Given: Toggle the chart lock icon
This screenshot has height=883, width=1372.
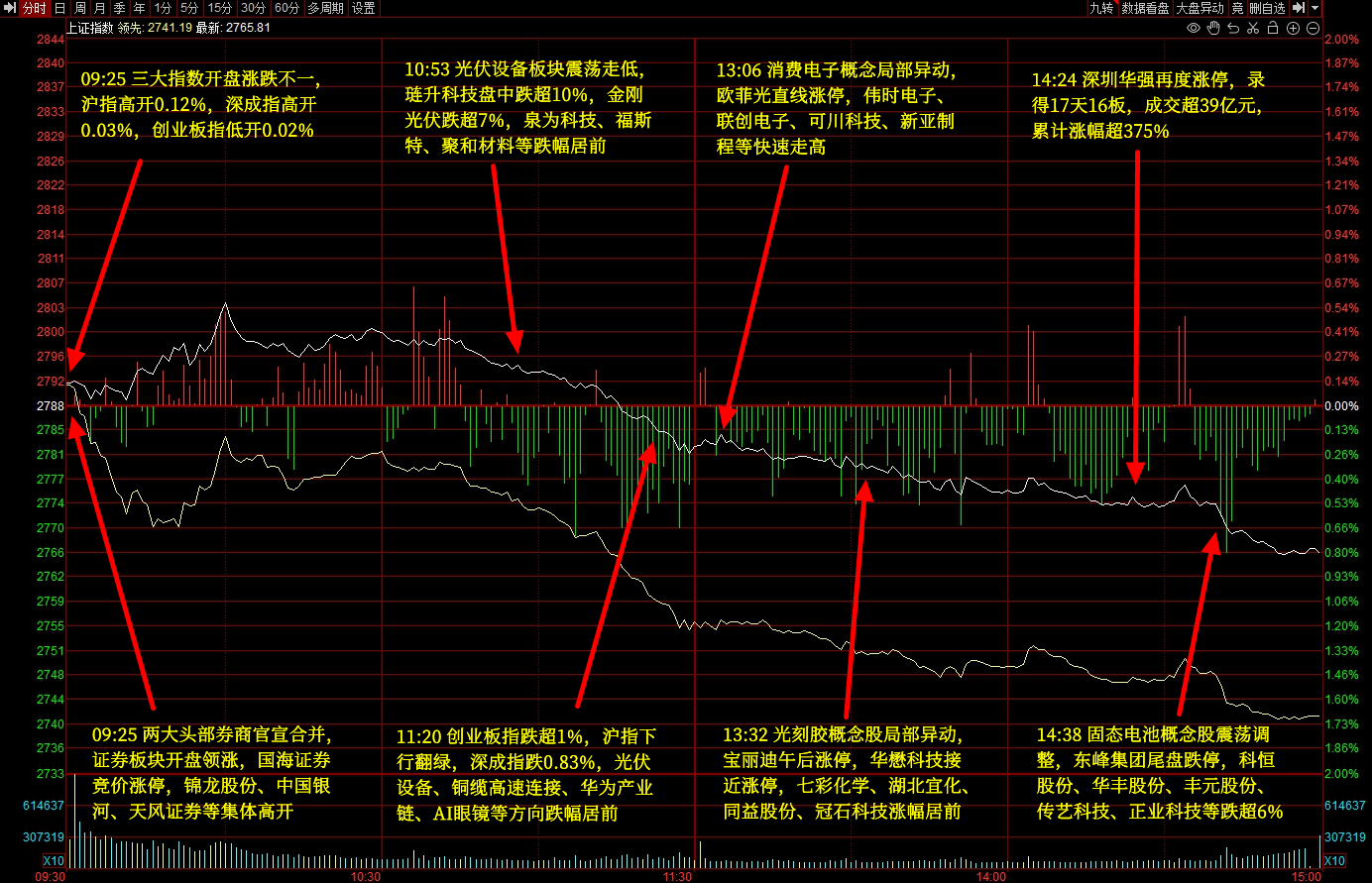Looking at the screenshot, I should click(1273, 28).
